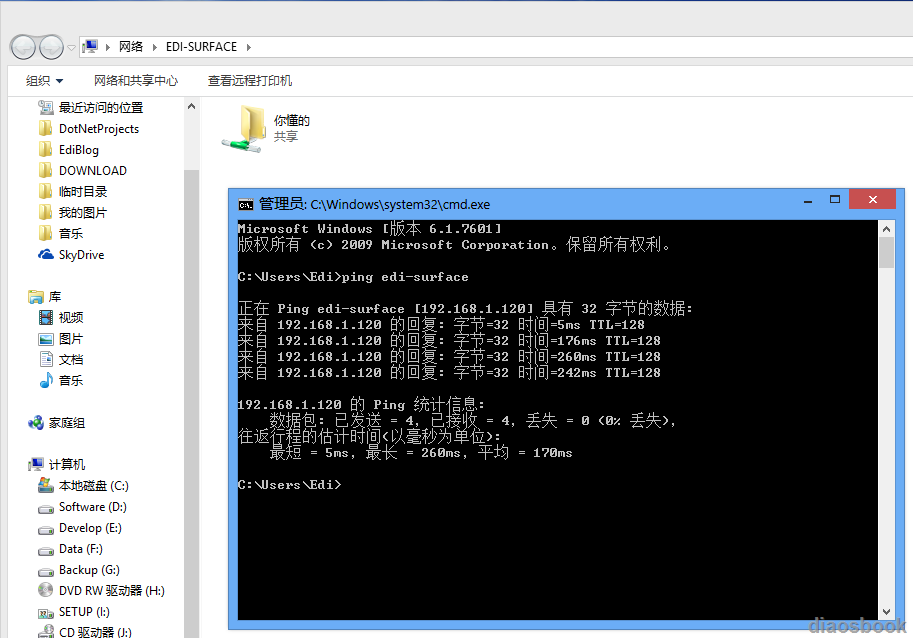
Task: Maximize the cmd.exe window
Action: pyautogui.click(x=834, y=200)
